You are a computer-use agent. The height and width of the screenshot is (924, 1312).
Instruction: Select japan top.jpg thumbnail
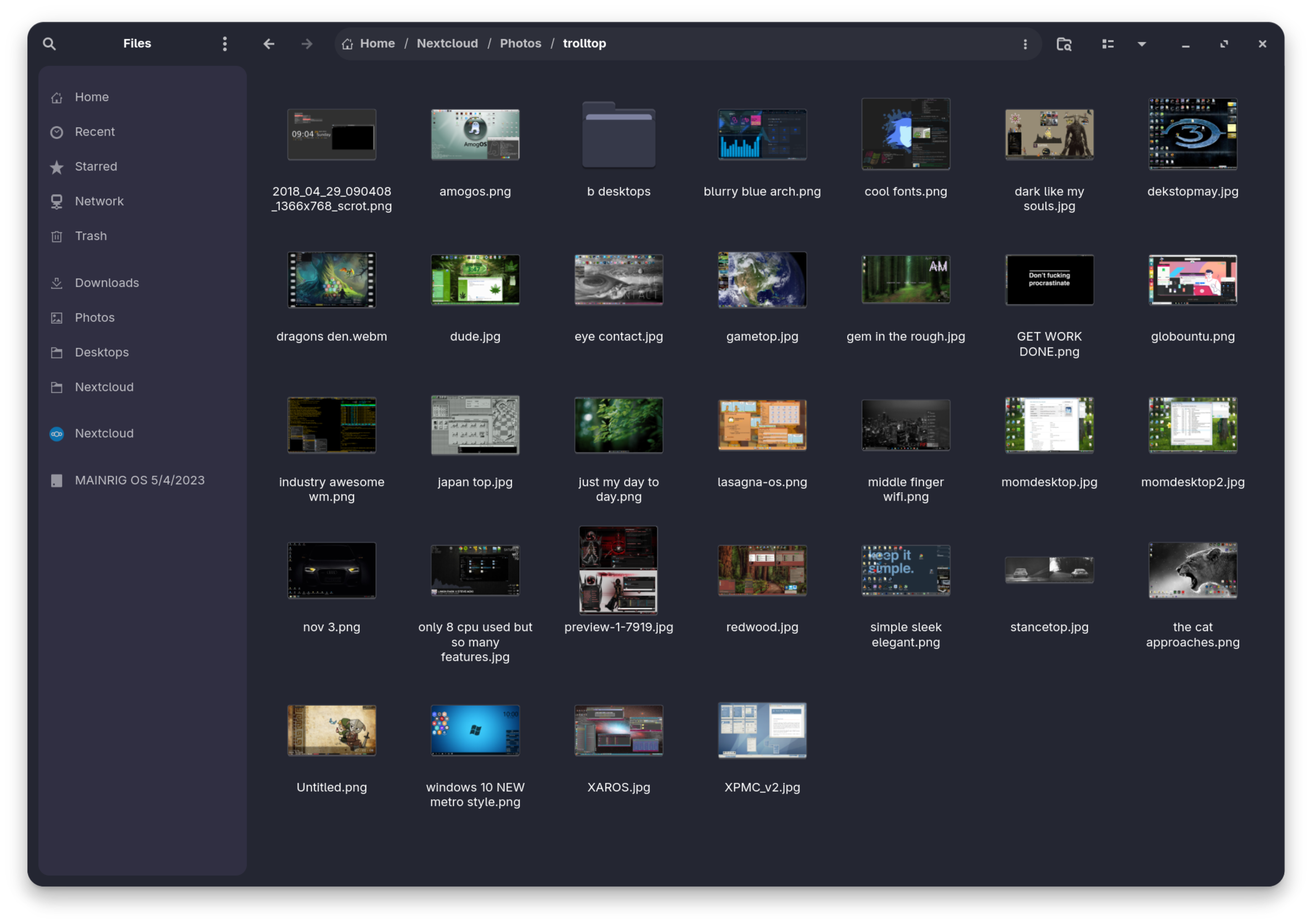[x=475, y=425]
